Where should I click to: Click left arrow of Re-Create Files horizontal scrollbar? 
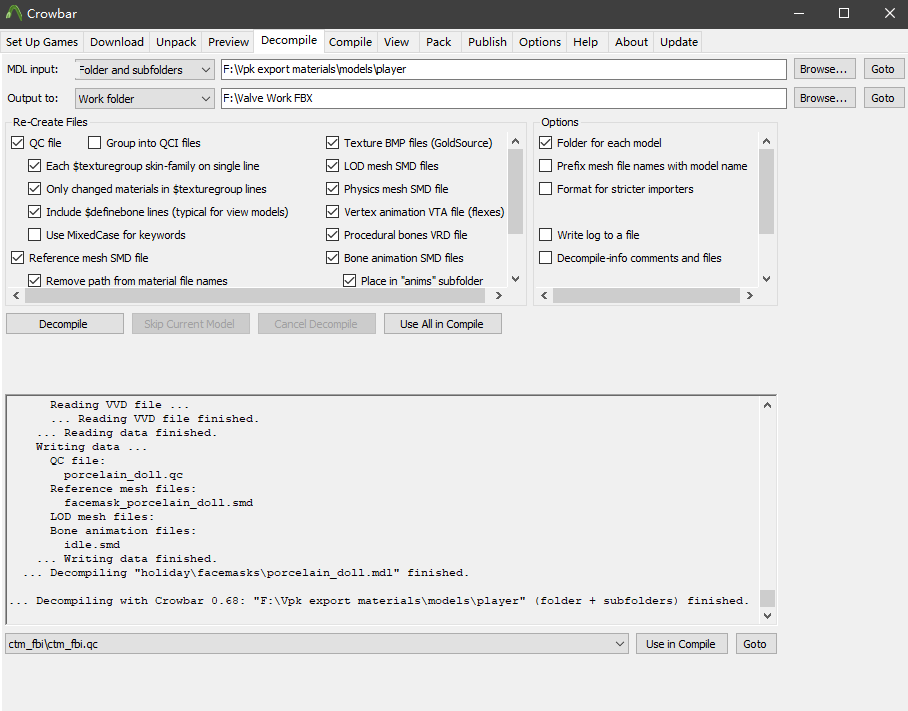15,296
